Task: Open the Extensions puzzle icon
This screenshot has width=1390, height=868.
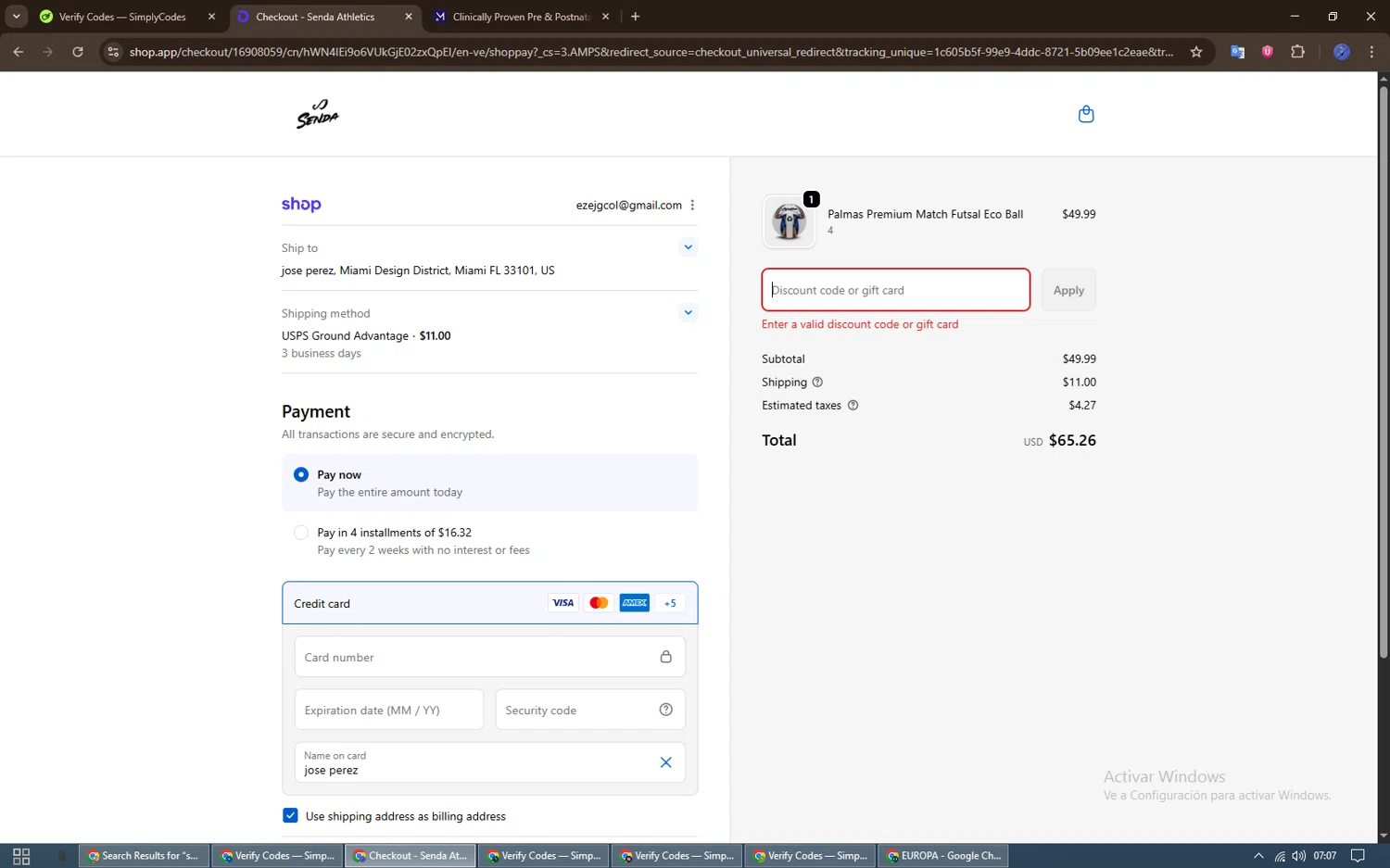Action: click(1297, 52)
